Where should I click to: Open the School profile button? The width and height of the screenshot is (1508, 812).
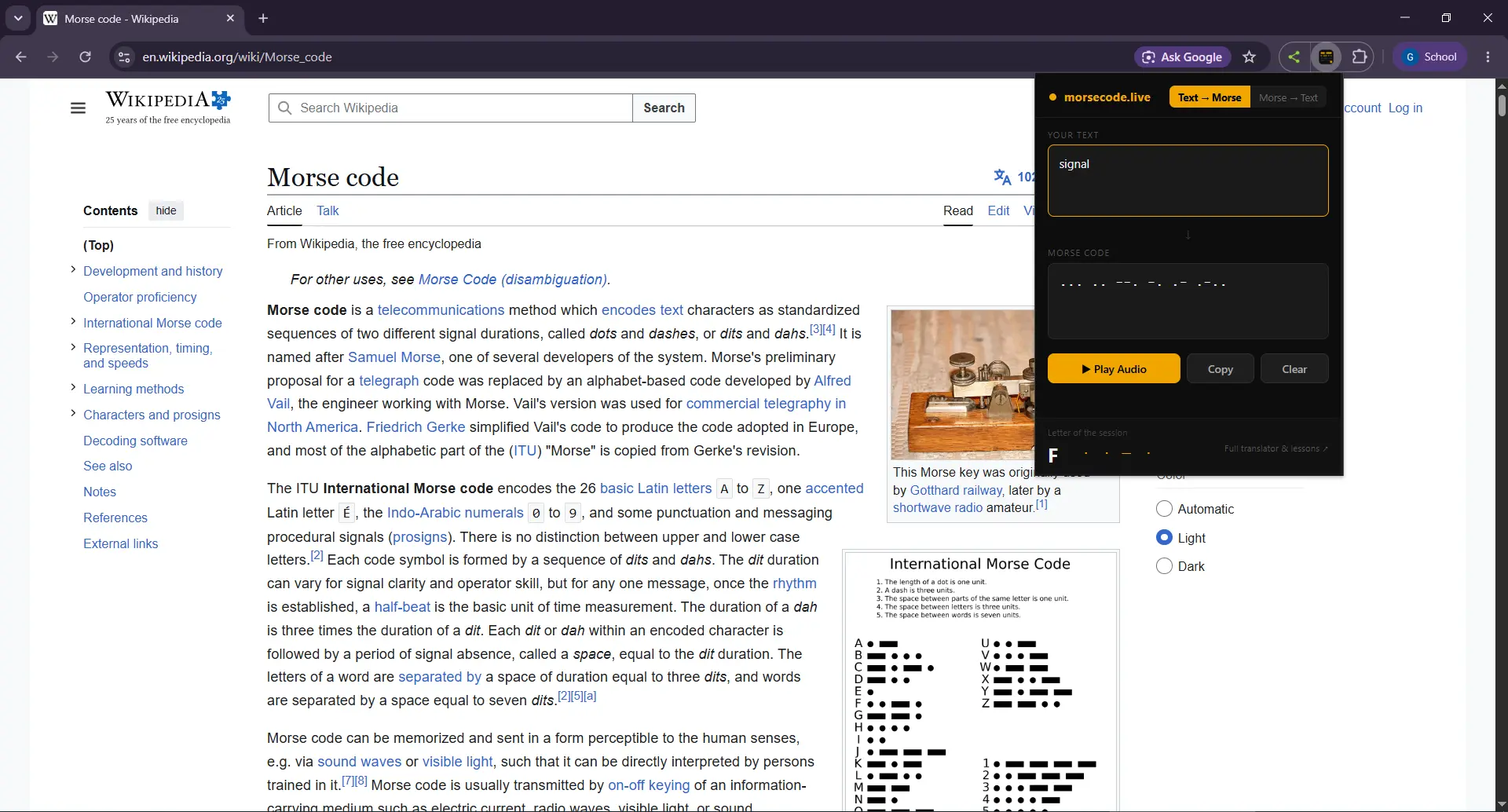(1430, 57)
